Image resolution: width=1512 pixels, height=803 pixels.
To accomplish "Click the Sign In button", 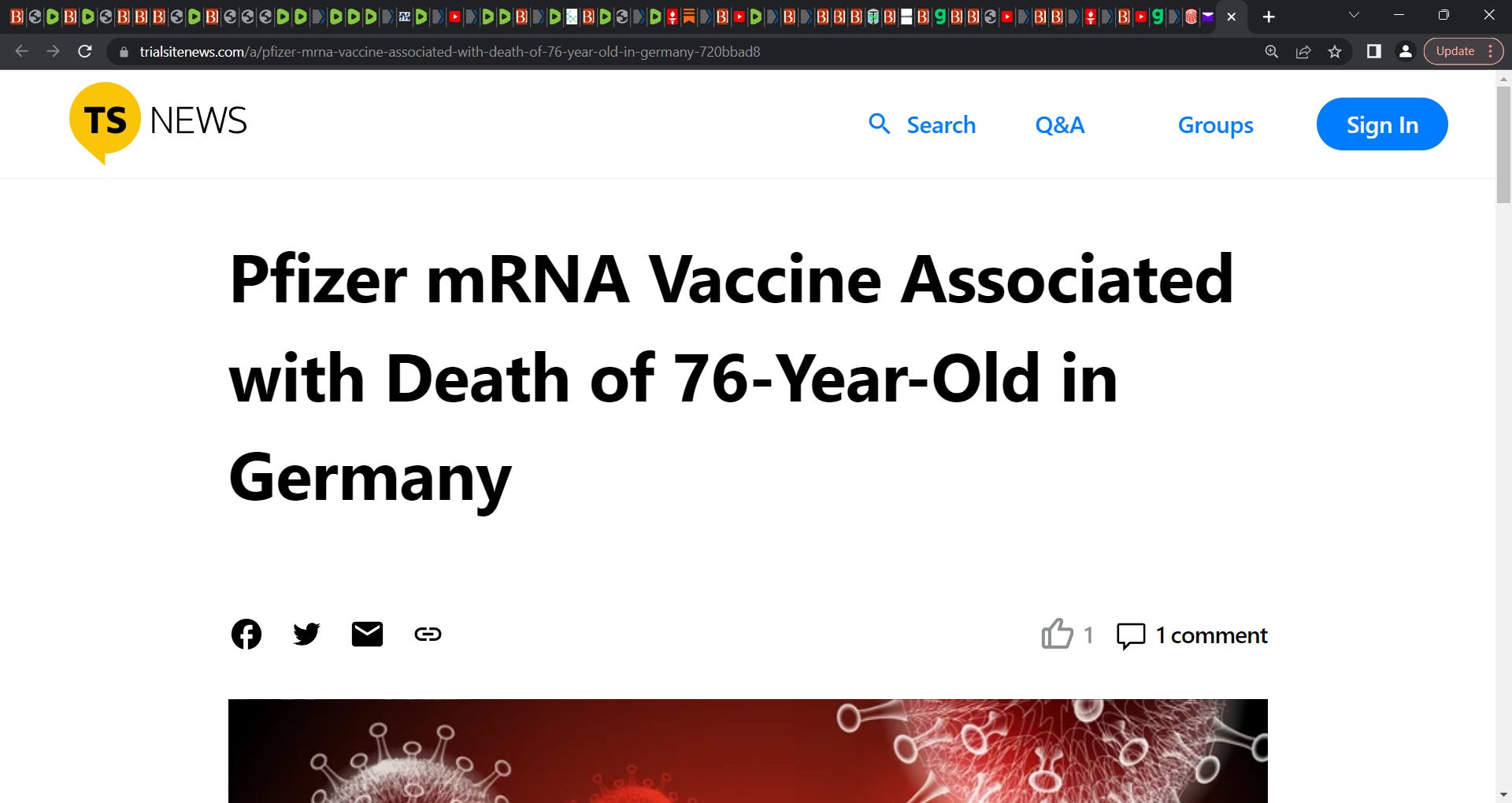I will 1382,124.
